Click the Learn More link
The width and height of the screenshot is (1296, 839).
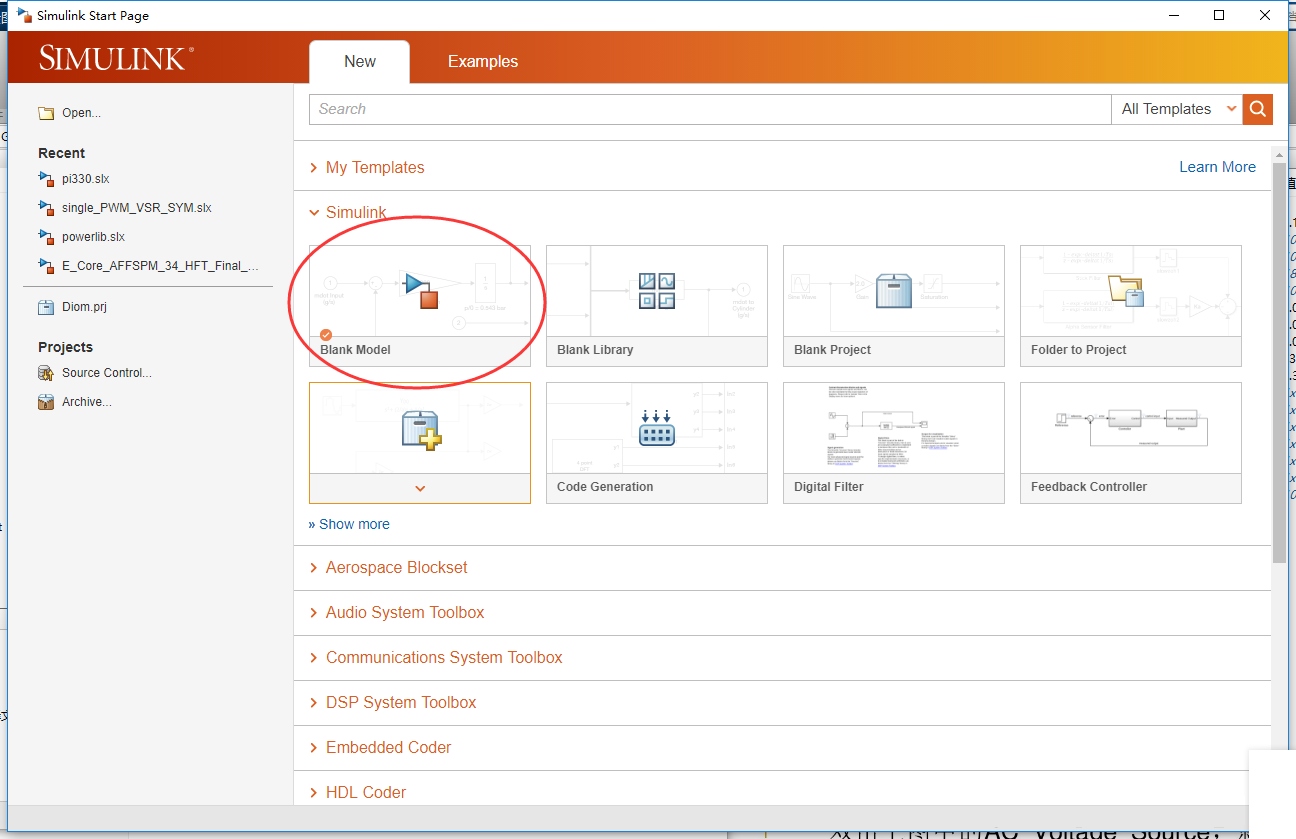[1217, 167]
